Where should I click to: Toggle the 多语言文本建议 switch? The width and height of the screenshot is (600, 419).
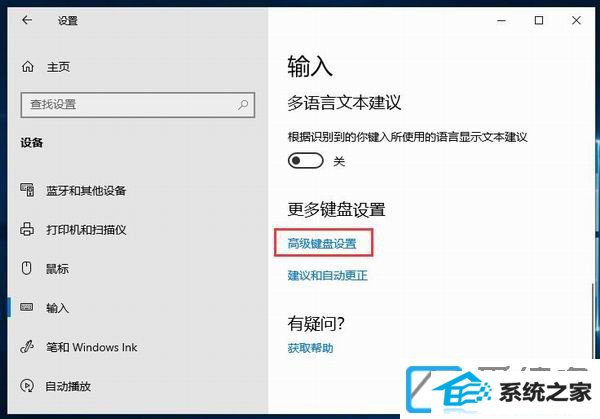(305, 161)
